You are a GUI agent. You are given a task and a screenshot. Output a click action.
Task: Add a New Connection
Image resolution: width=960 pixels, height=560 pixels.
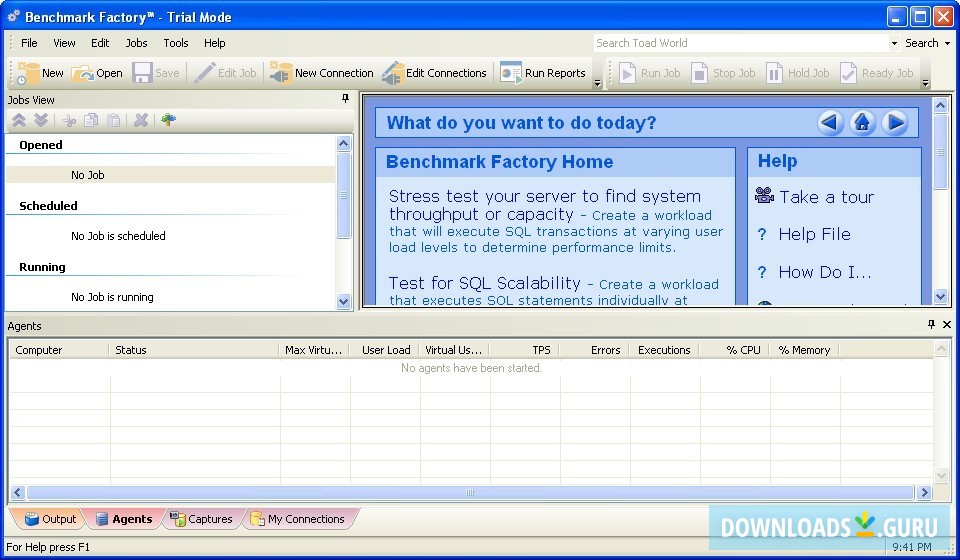click(x=321, y=73)
